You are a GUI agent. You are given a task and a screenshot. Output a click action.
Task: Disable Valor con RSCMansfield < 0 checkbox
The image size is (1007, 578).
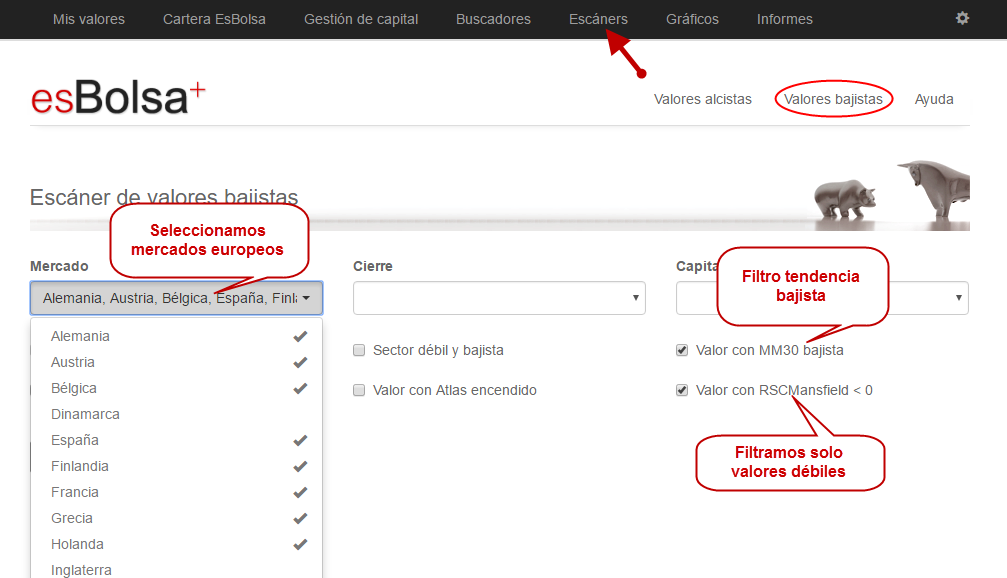point(682,391)
